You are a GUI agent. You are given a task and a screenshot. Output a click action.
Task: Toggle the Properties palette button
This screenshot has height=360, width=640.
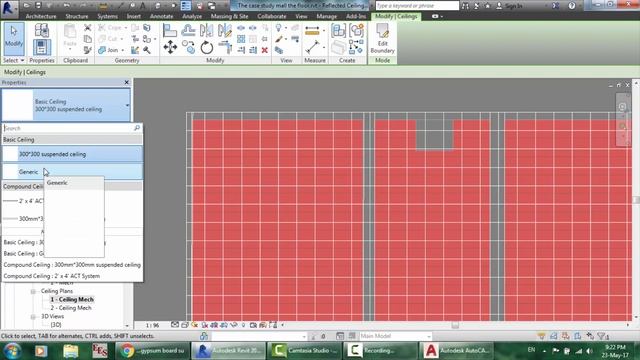coord(42,47)
